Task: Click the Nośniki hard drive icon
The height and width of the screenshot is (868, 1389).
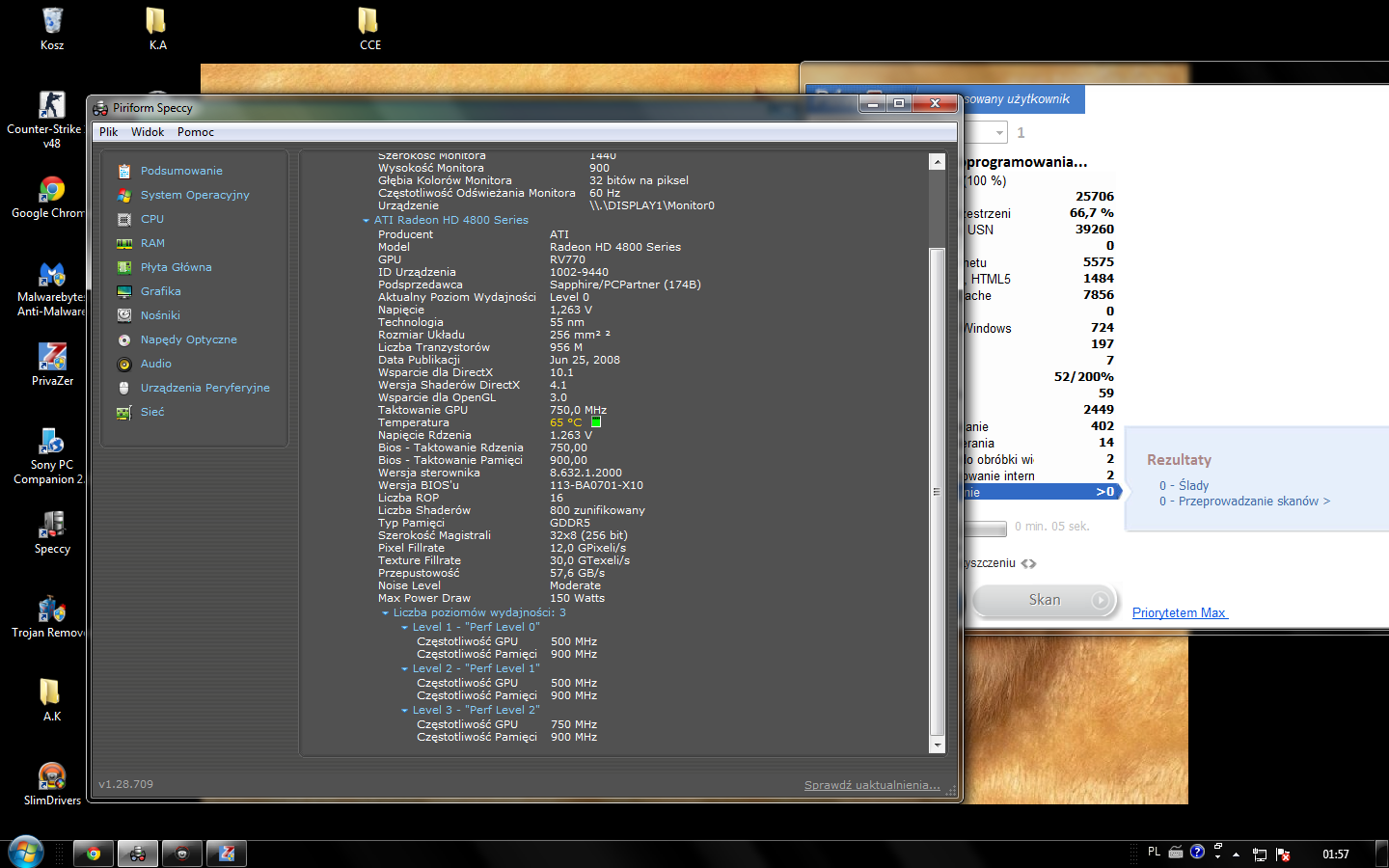Action: [123, 315]
